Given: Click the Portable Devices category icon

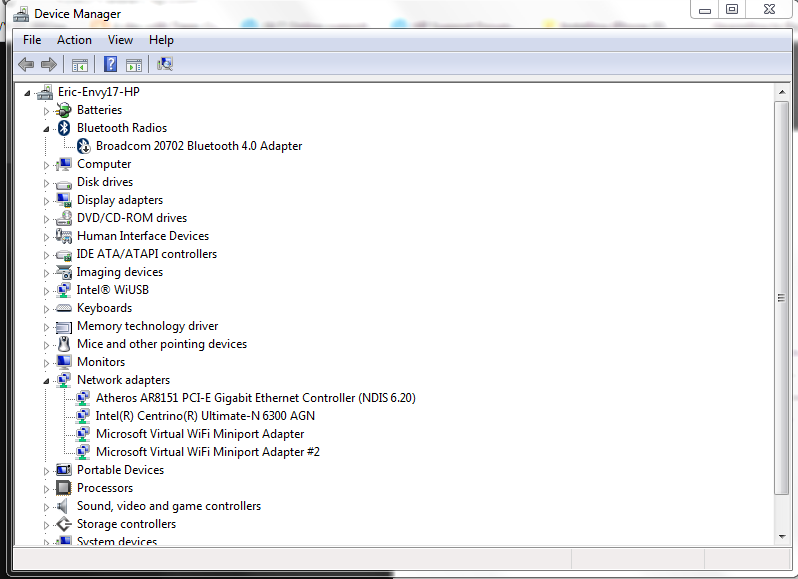Looking at the screenshot, I should (x=64, y=470).
